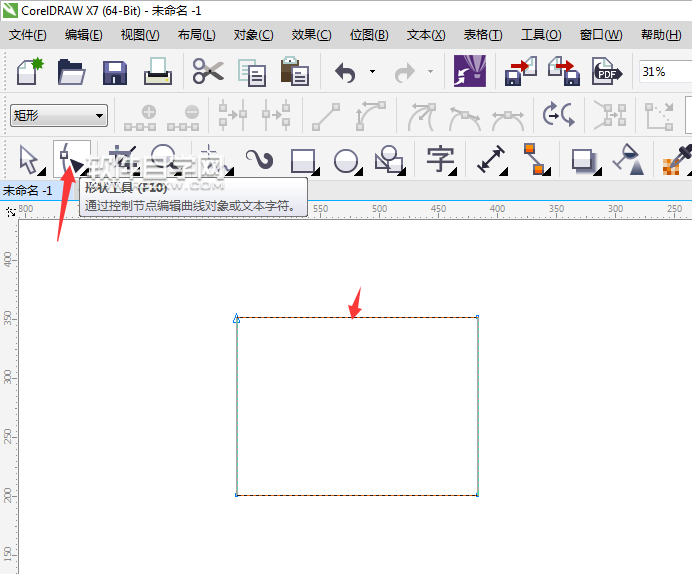Open the 位图(B) menu

click(x=369, y=35)
